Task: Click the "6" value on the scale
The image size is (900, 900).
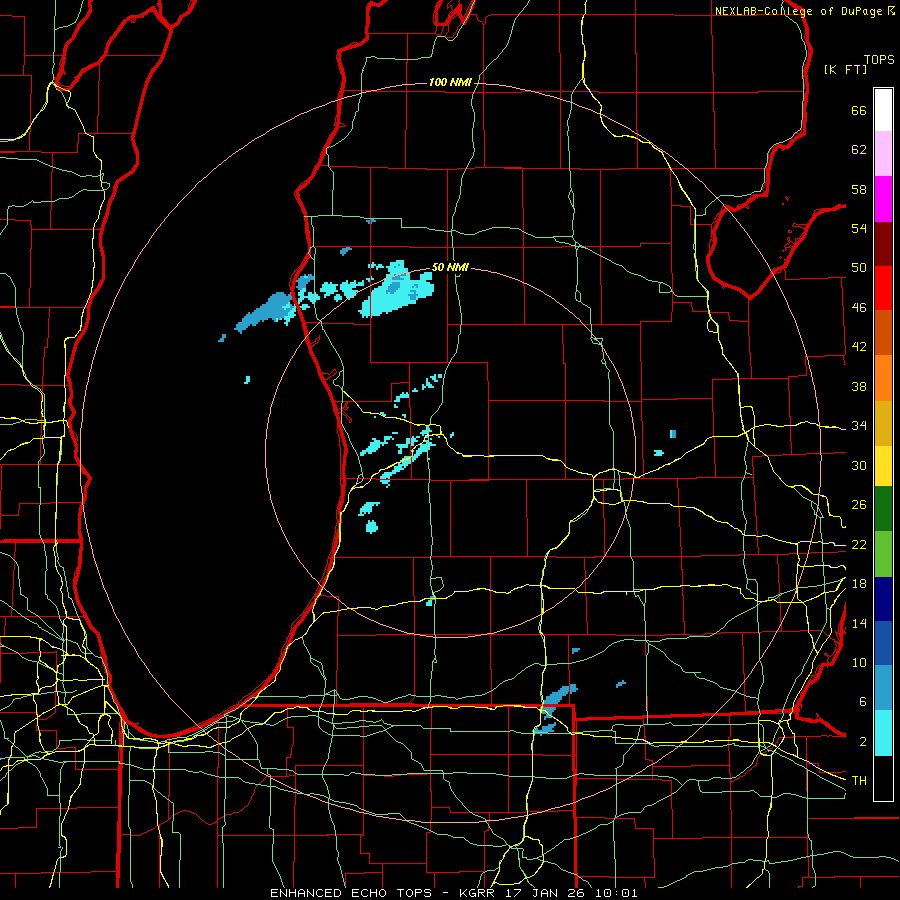Action: coord(862,702)
